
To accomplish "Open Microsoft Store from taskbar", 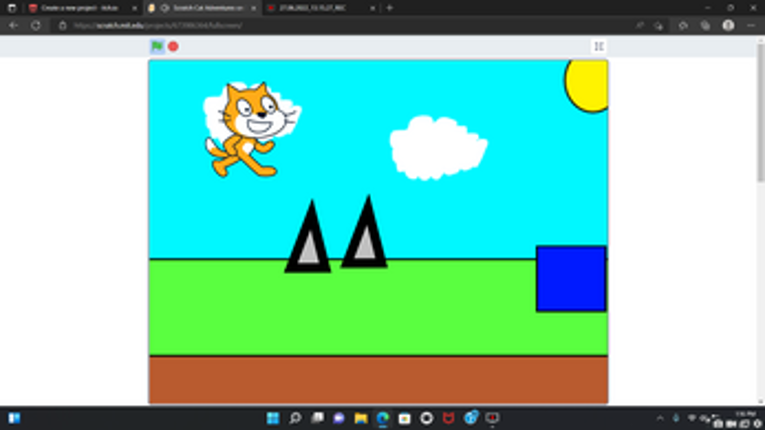I will [x=404, y=418].
